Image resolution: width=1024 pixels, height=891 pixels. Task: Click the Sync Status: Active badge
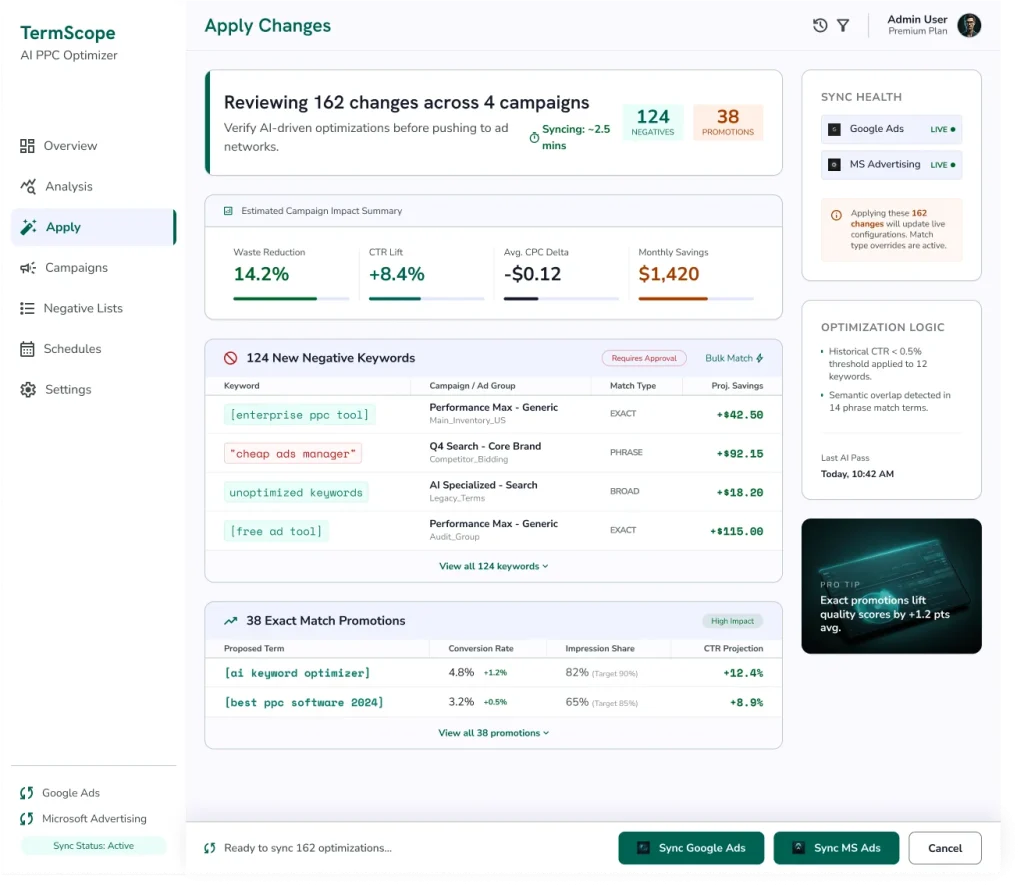(x=93, y=846)
